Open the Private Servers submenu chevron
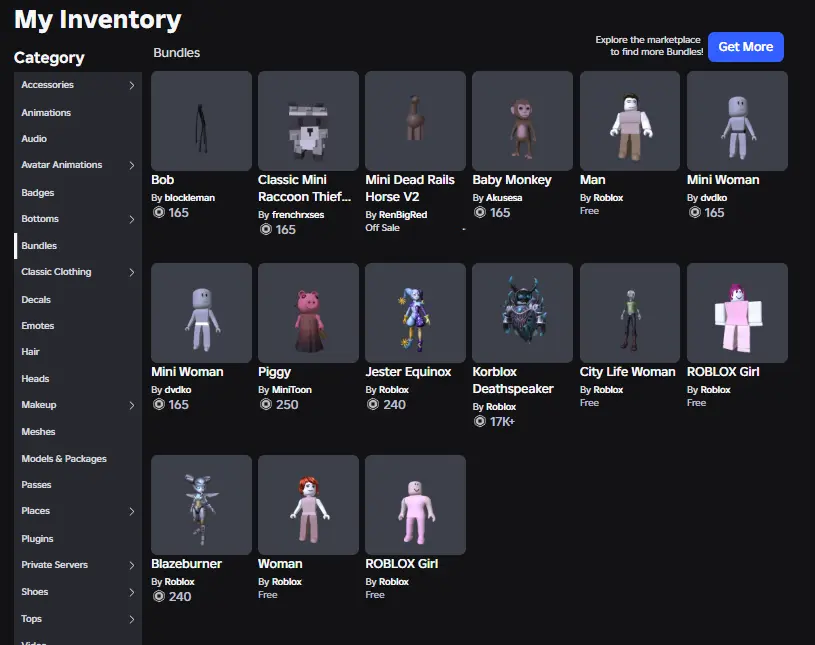Screen dimensions: 815x645 132,565
